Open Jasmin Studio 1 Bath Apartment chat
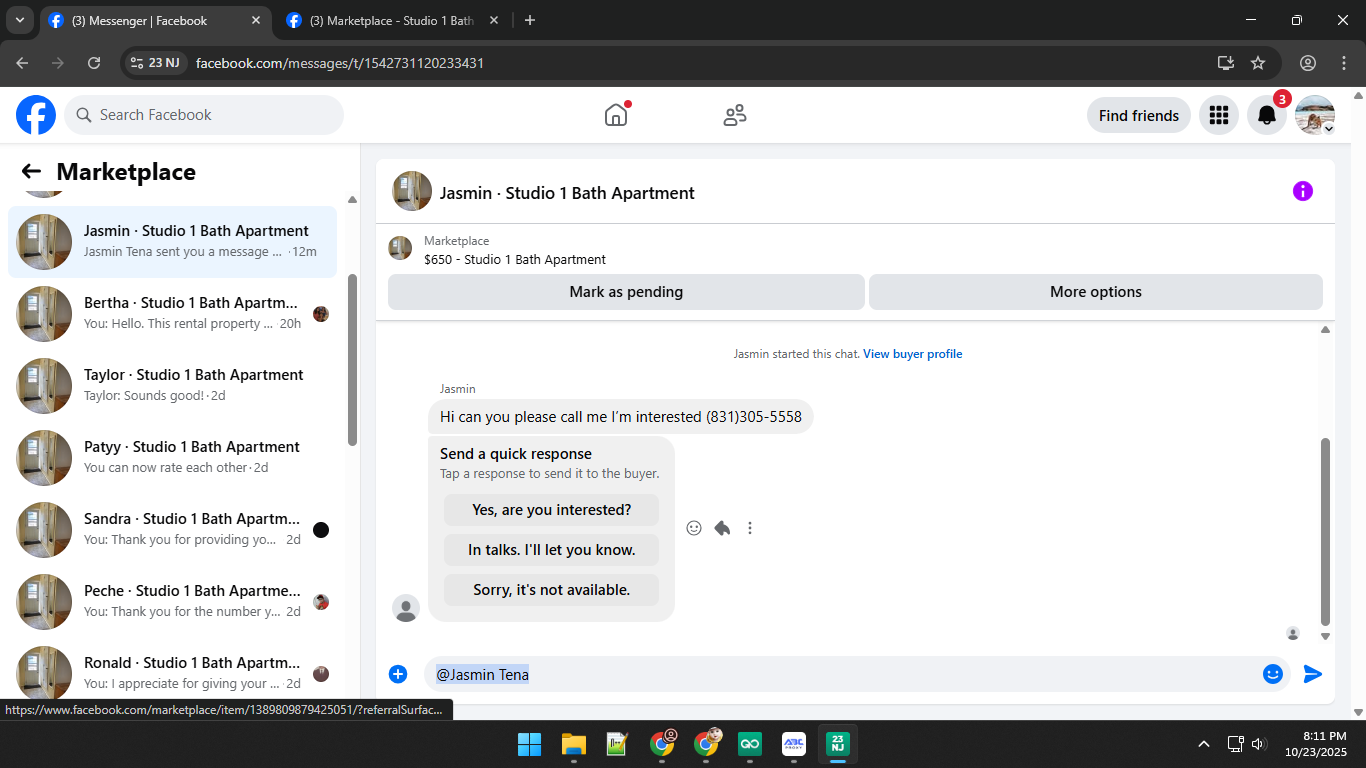Viewport: 1366px width, 768px height. (x=172, y=242)
